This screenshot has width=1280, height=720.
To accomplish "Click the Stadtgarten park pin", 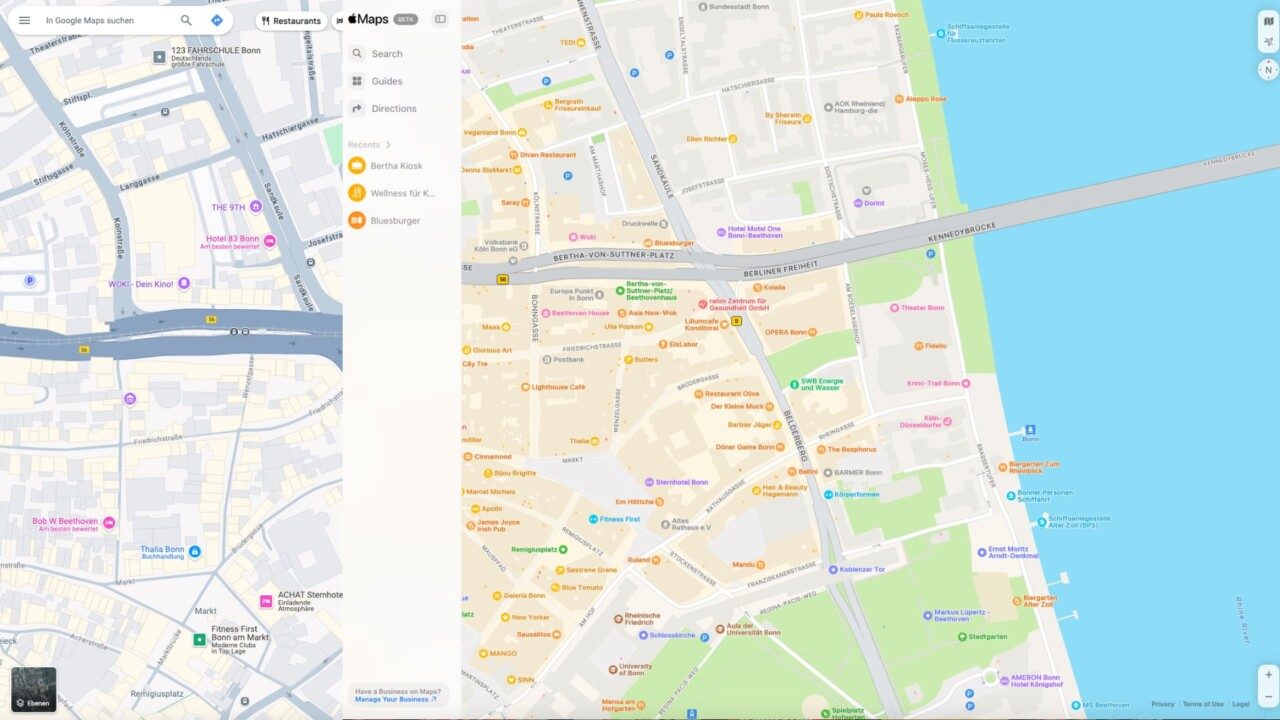I will point(962,636).
